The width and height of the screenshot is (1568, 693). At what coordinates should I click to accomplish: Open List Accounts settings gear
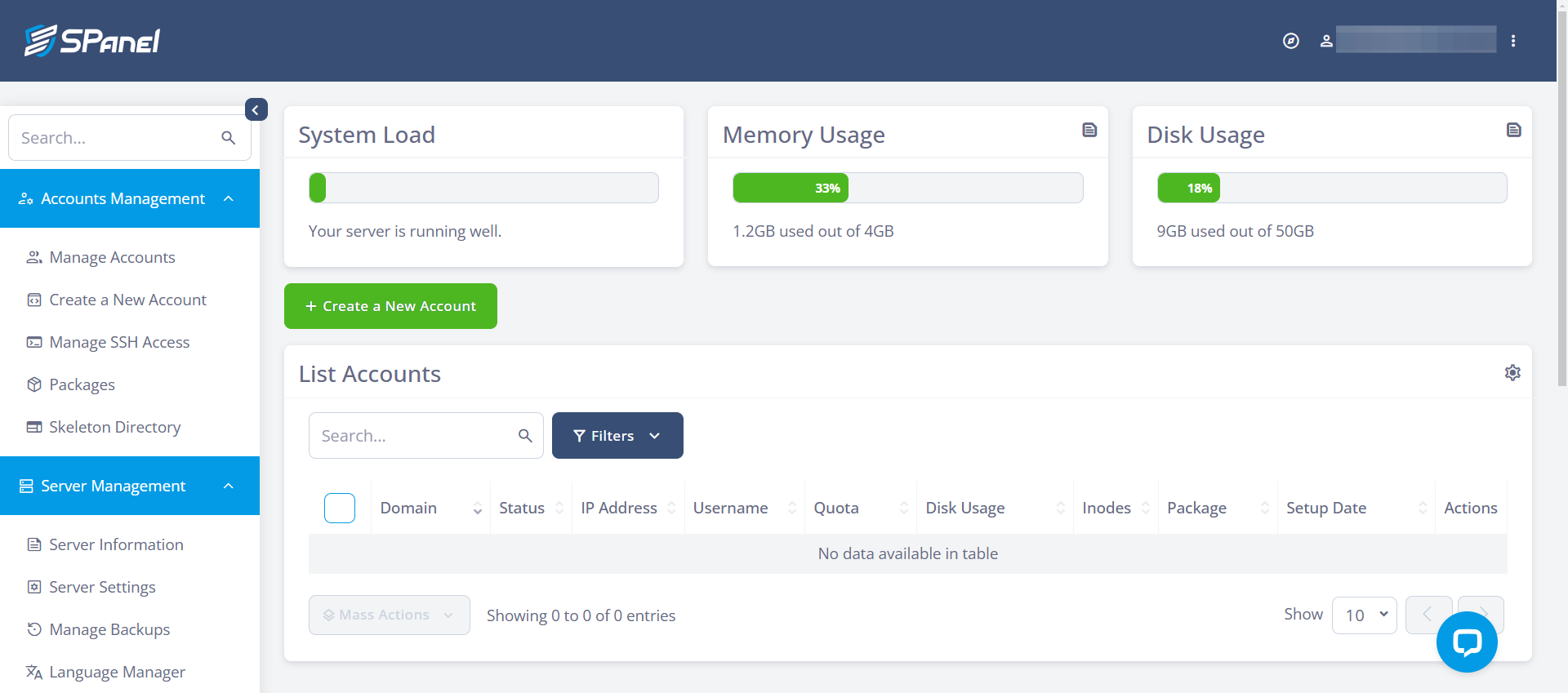[1512, 373]
